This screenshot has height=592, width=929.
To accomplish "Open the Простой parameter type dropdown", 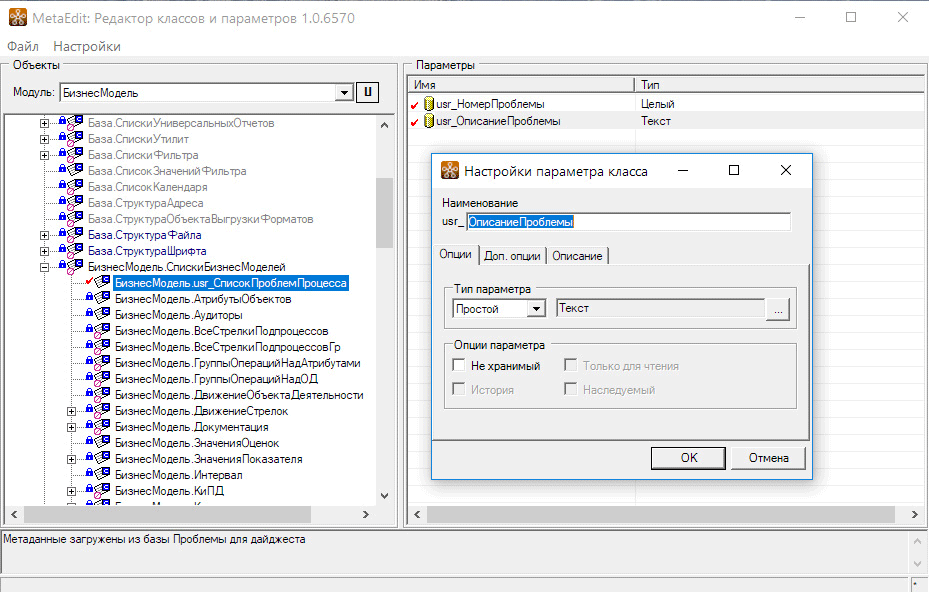I will (x=537, y=310).
